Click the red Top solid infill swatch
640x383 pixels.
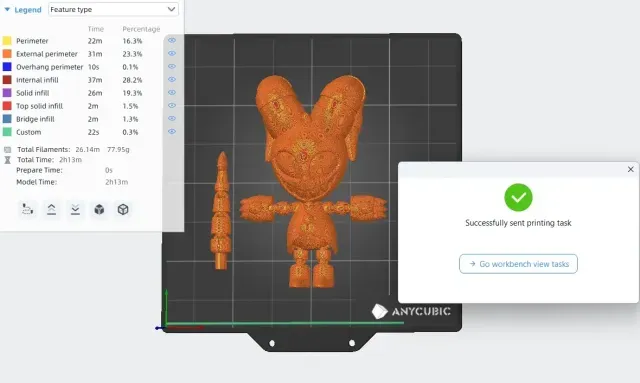coord(7,106)
